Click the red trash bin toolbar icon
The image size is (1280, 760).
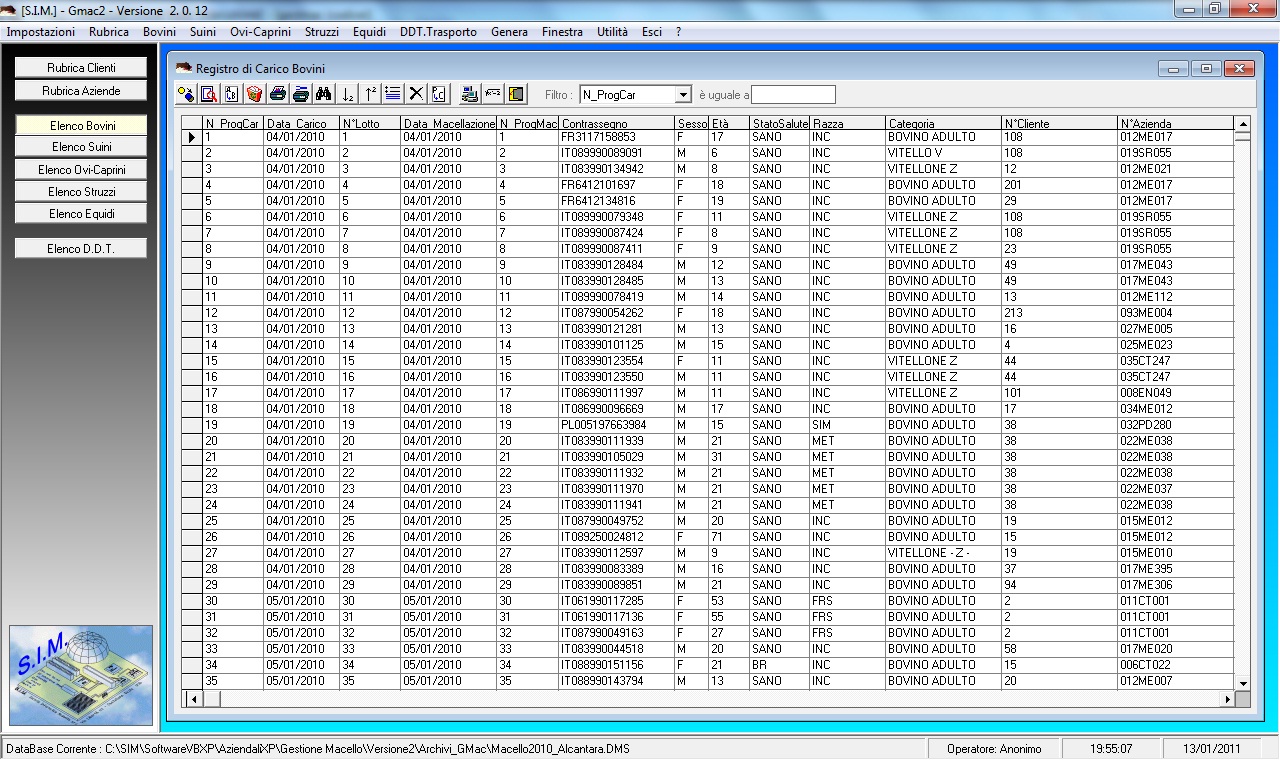254,94
